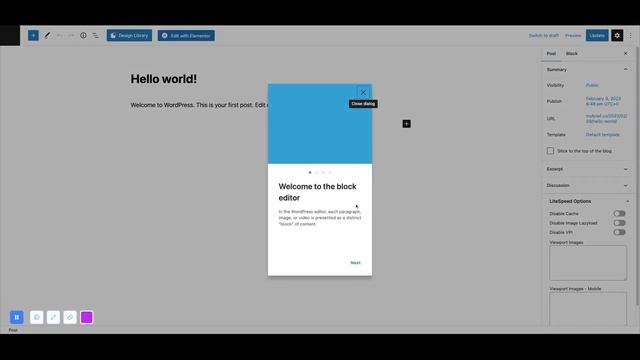Select the Tools pencil icon
Screen dimensions: 640x360
[47, 36]
